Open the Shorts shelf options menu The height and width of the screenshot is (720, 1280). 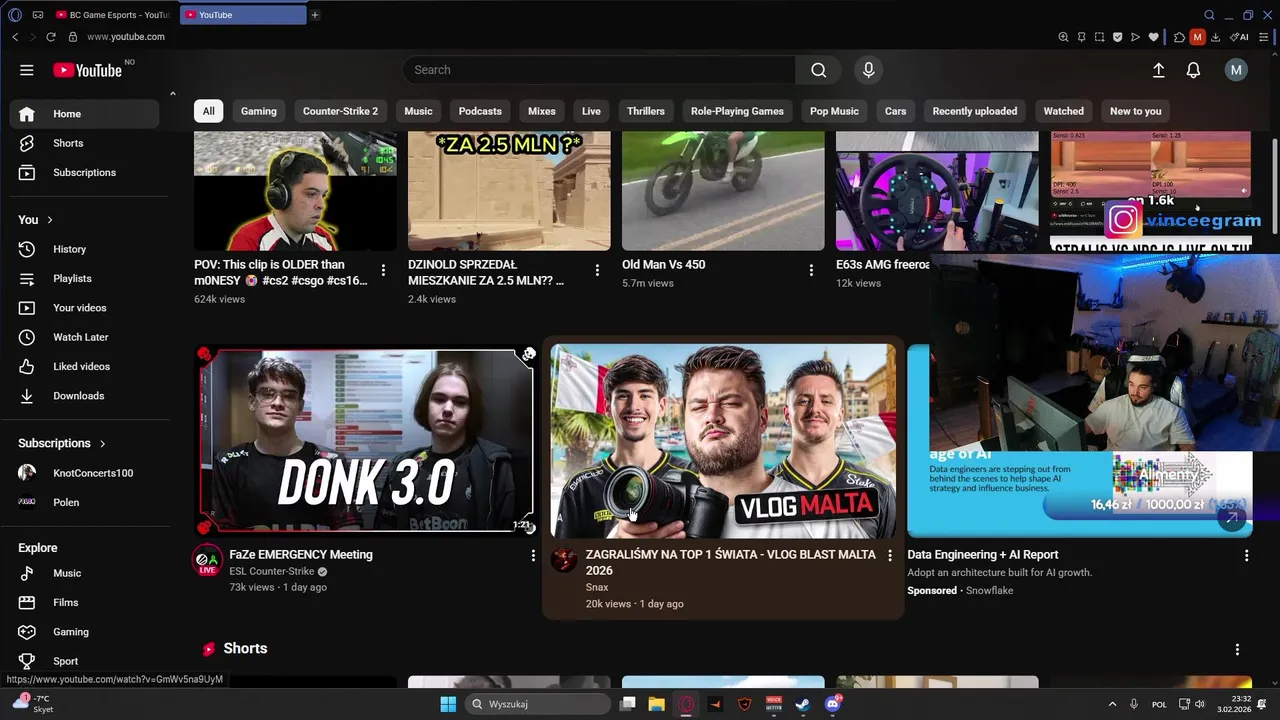[x=1237, y=649]
